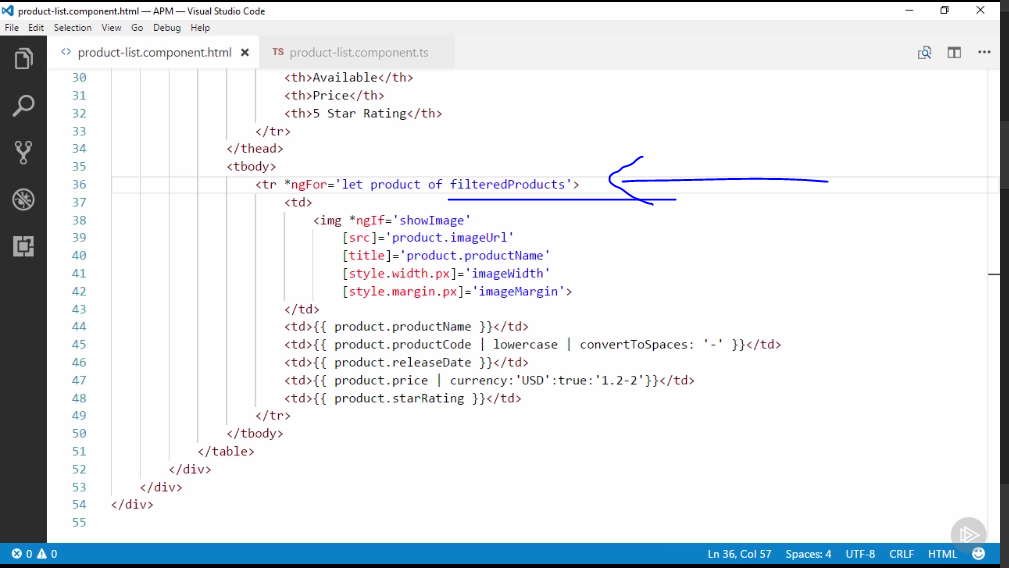
Task: Click line number 36 in gutter
Action: point(79,185)
